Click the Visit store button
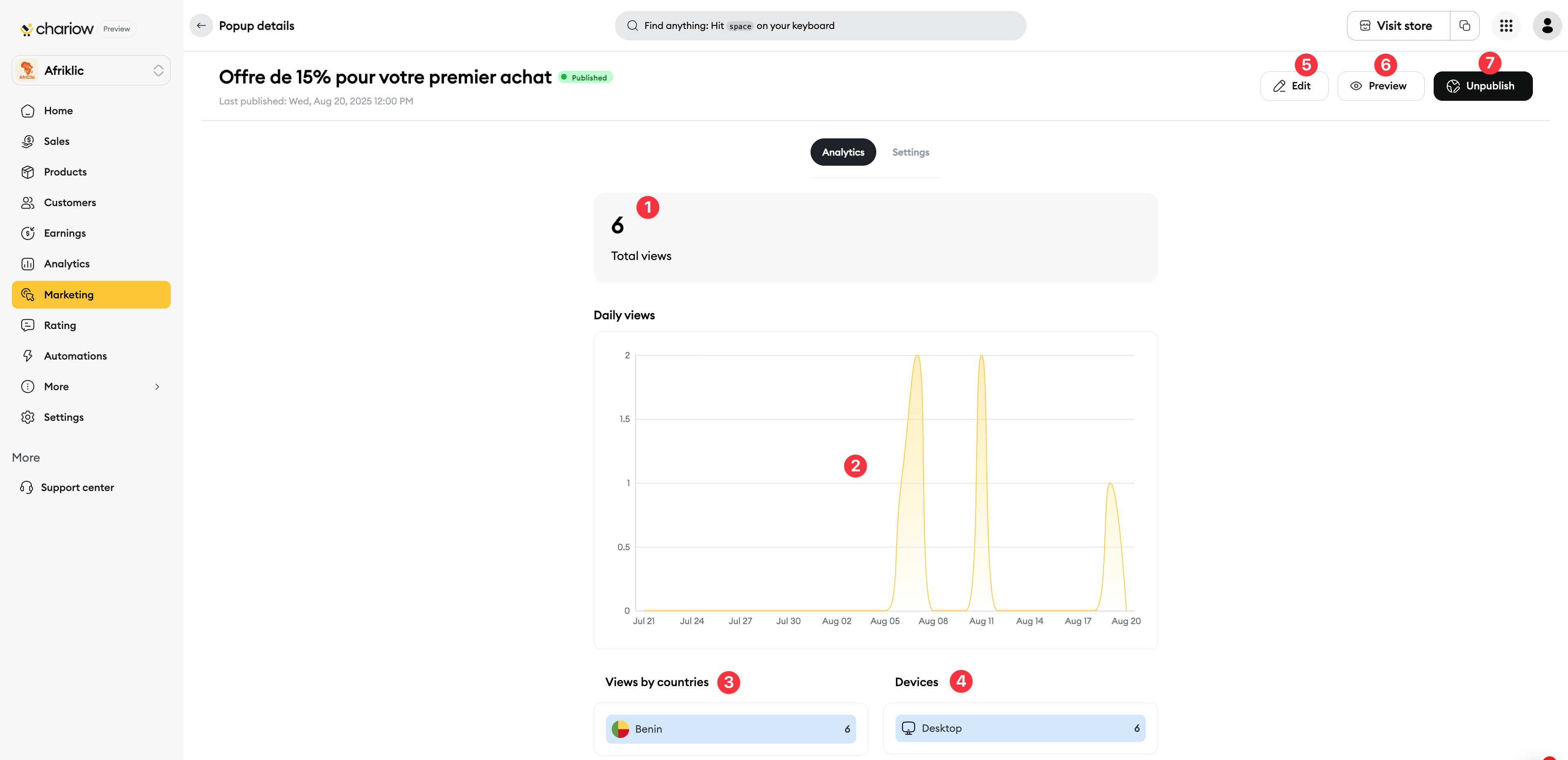 [x=1398, y=26]
